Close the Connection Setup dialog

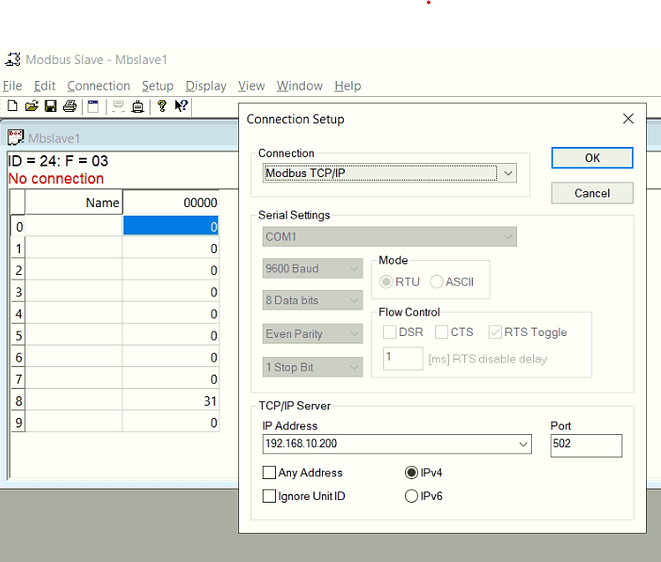[628, 119]
